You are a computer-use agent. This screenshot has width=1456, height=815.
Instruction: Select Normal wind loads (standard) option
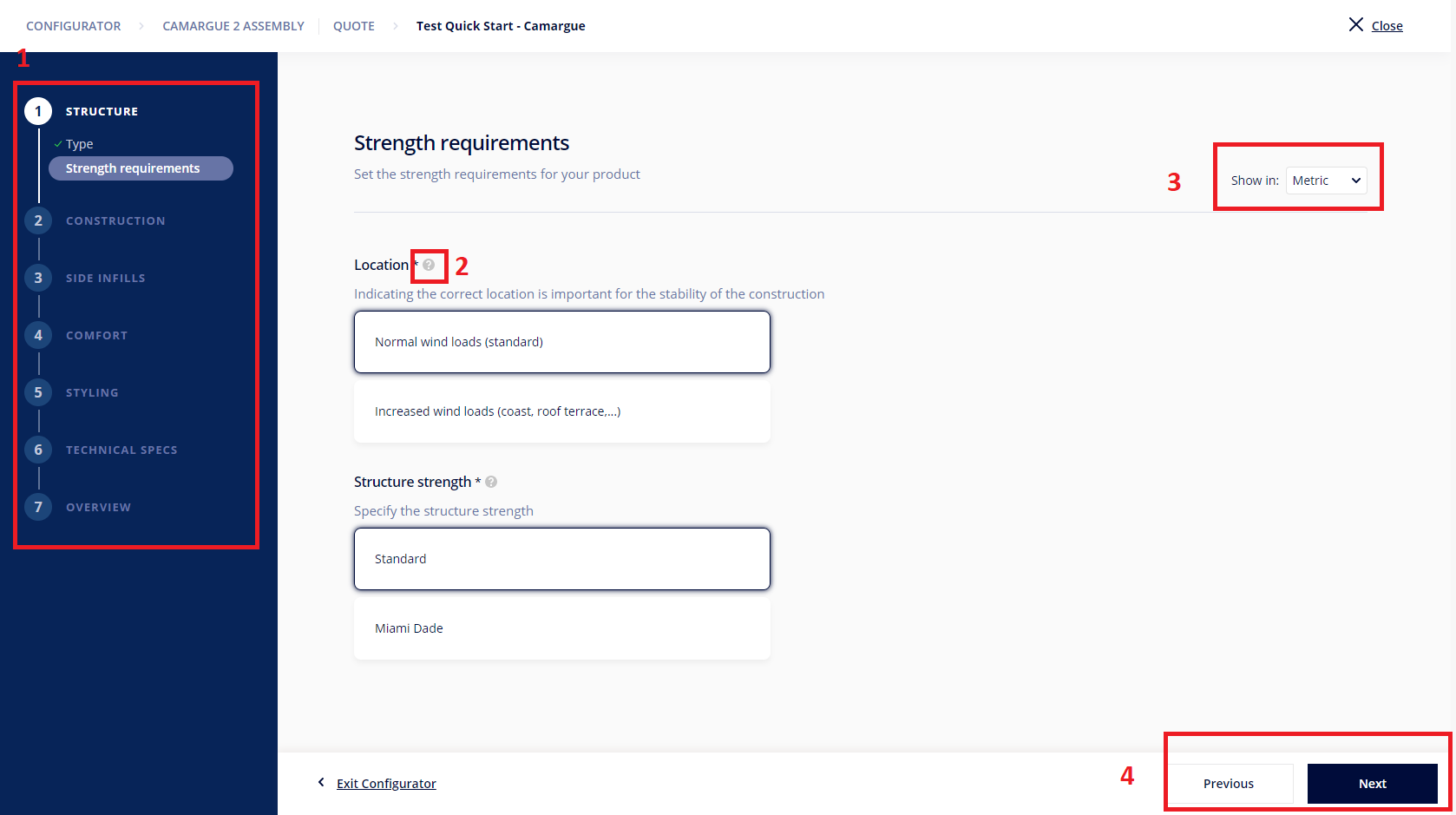[561, 342]
